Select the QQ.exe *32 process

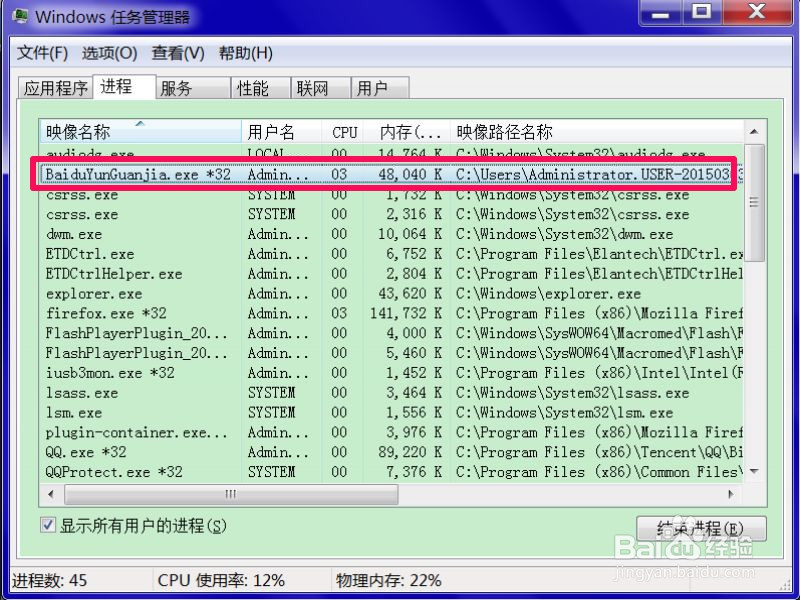pyautogui.click(x=391, y=452)
